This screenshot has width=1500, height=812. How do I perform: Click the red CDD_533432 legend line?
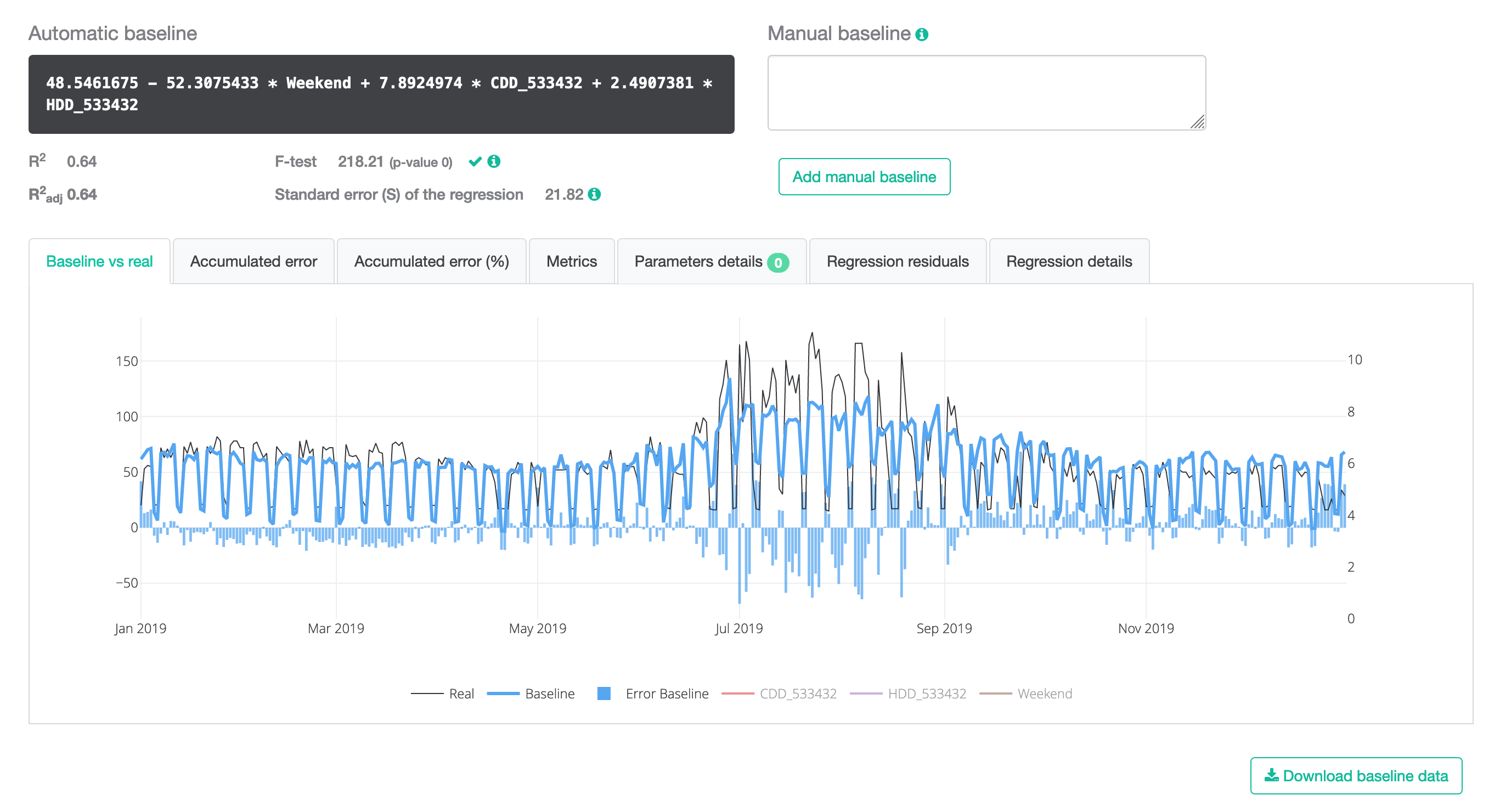738,693
